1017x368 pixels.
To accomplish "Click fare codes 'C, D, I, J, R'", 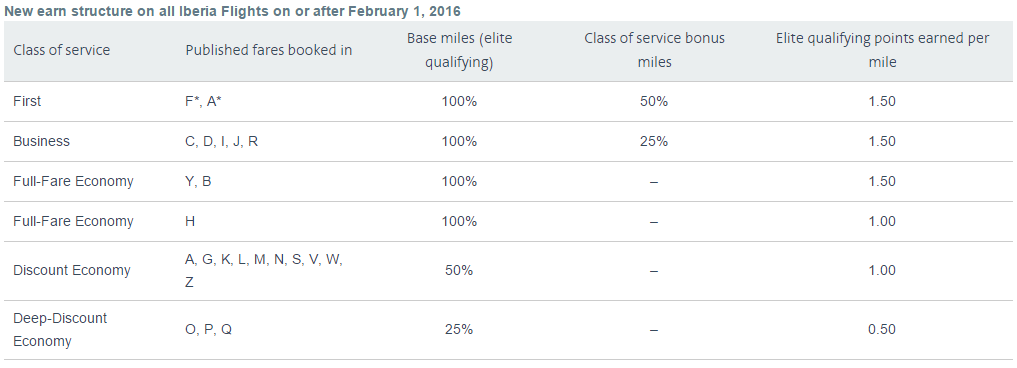I will 221,141.
